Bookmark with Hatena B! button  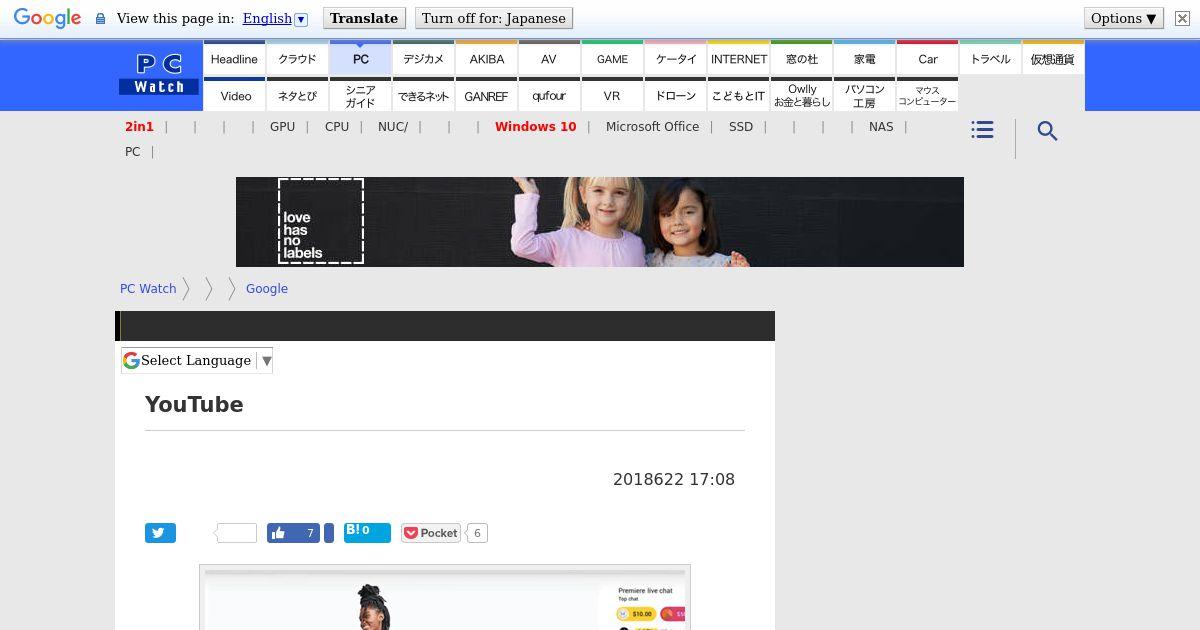(367, 532)
